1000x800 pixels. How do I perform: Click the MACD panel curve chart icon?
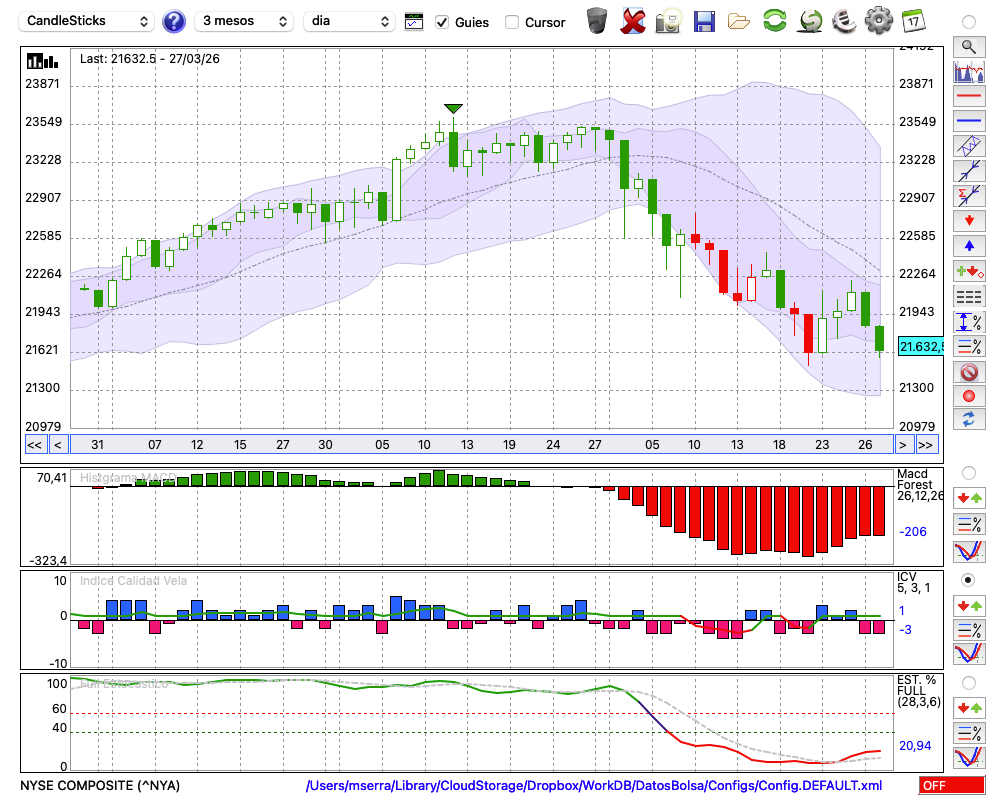[969, 551]
